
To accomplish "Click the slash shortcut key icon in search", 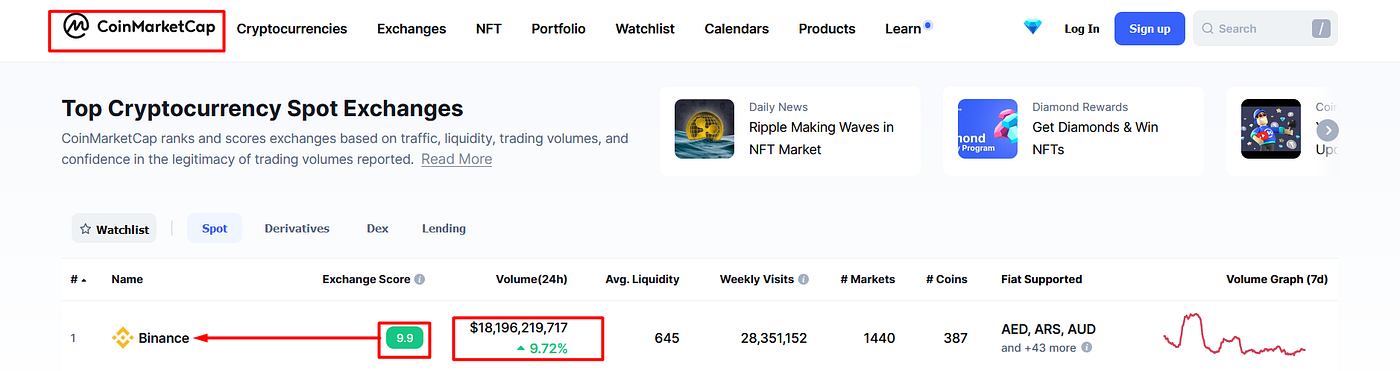I will pos(1322,29).
